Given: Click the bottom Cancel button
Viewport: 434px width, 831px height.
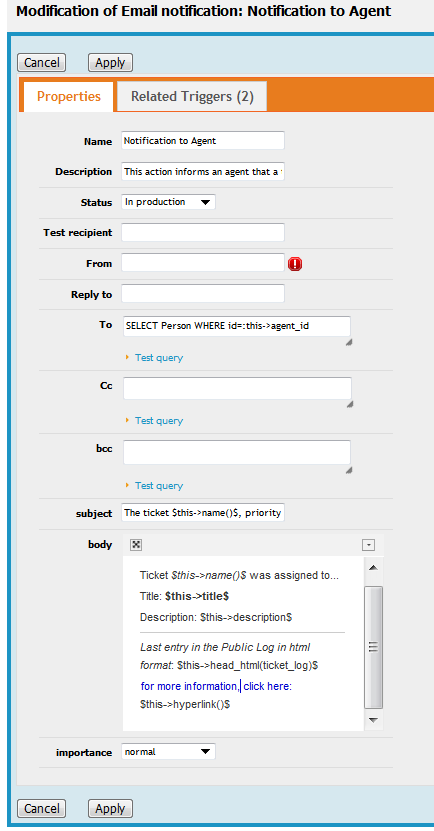Looking at the screenshot, I should (41, 809).
